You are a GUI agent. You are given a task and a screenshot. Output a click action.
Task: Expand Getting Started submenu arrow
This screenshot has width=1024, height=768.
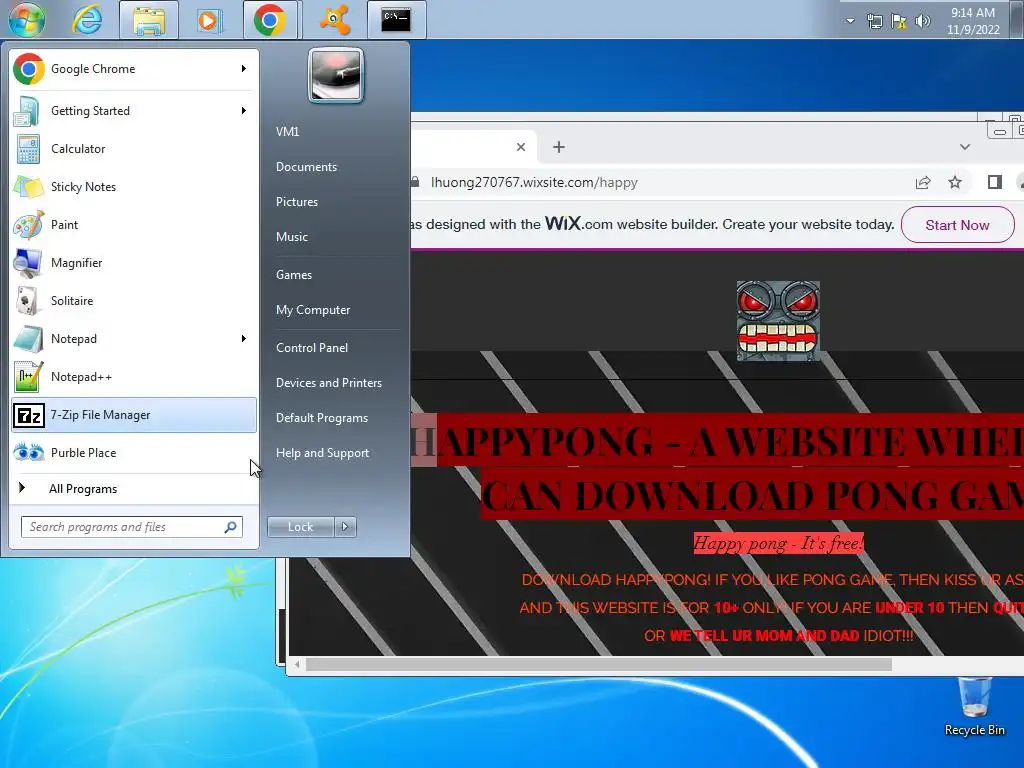[244, 110]
